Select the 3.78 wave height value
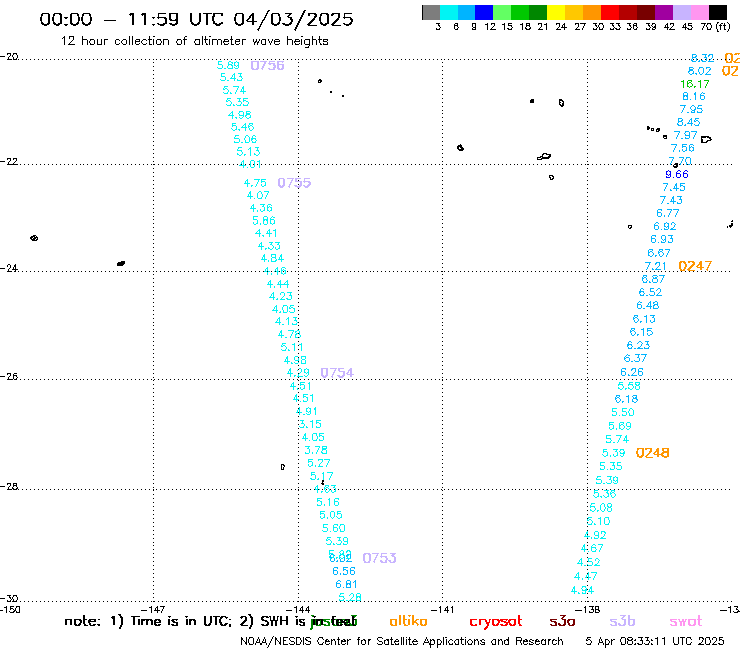The height and width of the screenshot is (650, 740). coord(316,450)
